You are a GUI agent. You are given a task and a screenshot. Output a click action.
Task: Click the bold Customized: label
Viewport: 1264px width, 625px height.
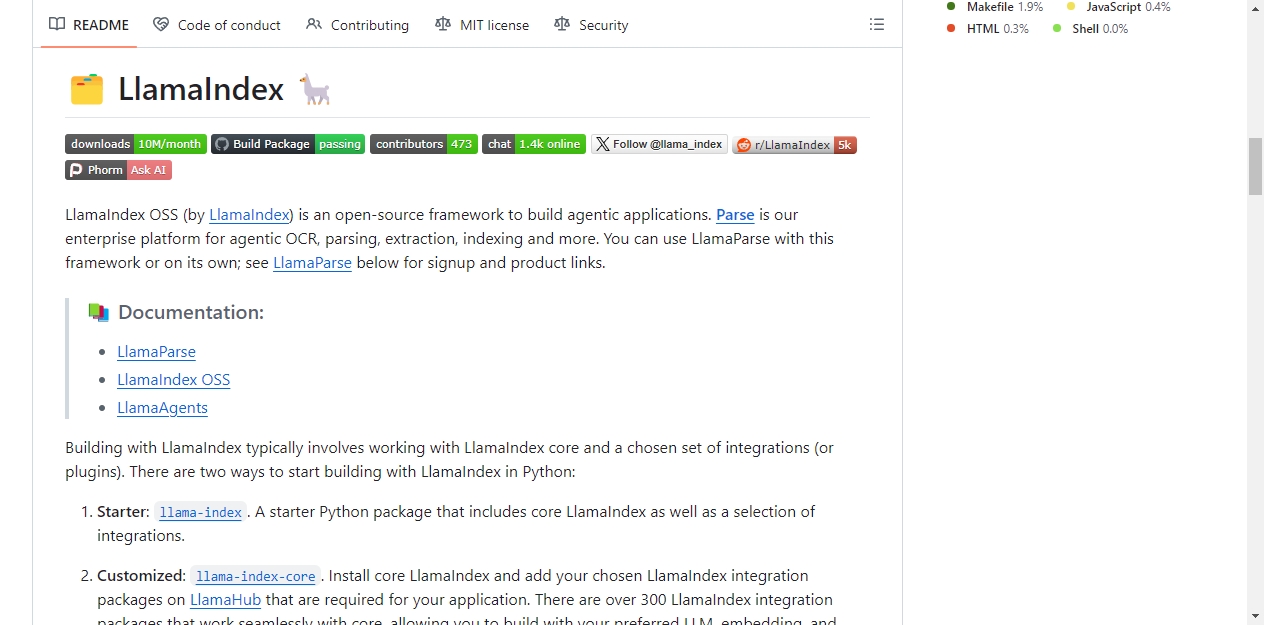click(x=141, y=576)
